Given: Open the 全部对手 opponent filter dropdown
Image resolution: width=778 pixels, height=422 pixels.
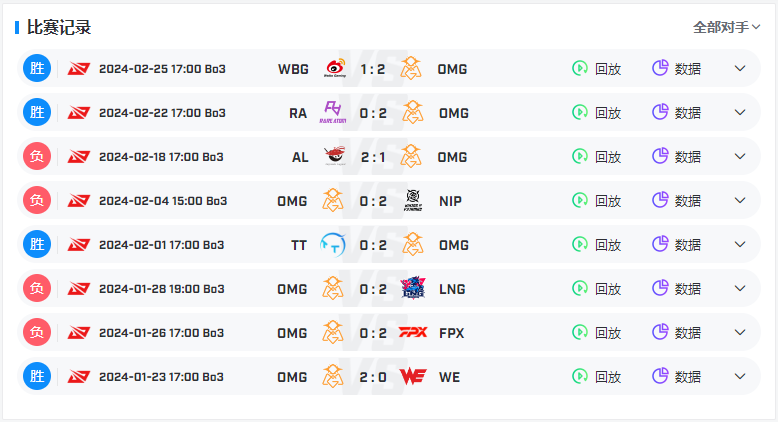Looking at the screenshot, I should (726, 27).
